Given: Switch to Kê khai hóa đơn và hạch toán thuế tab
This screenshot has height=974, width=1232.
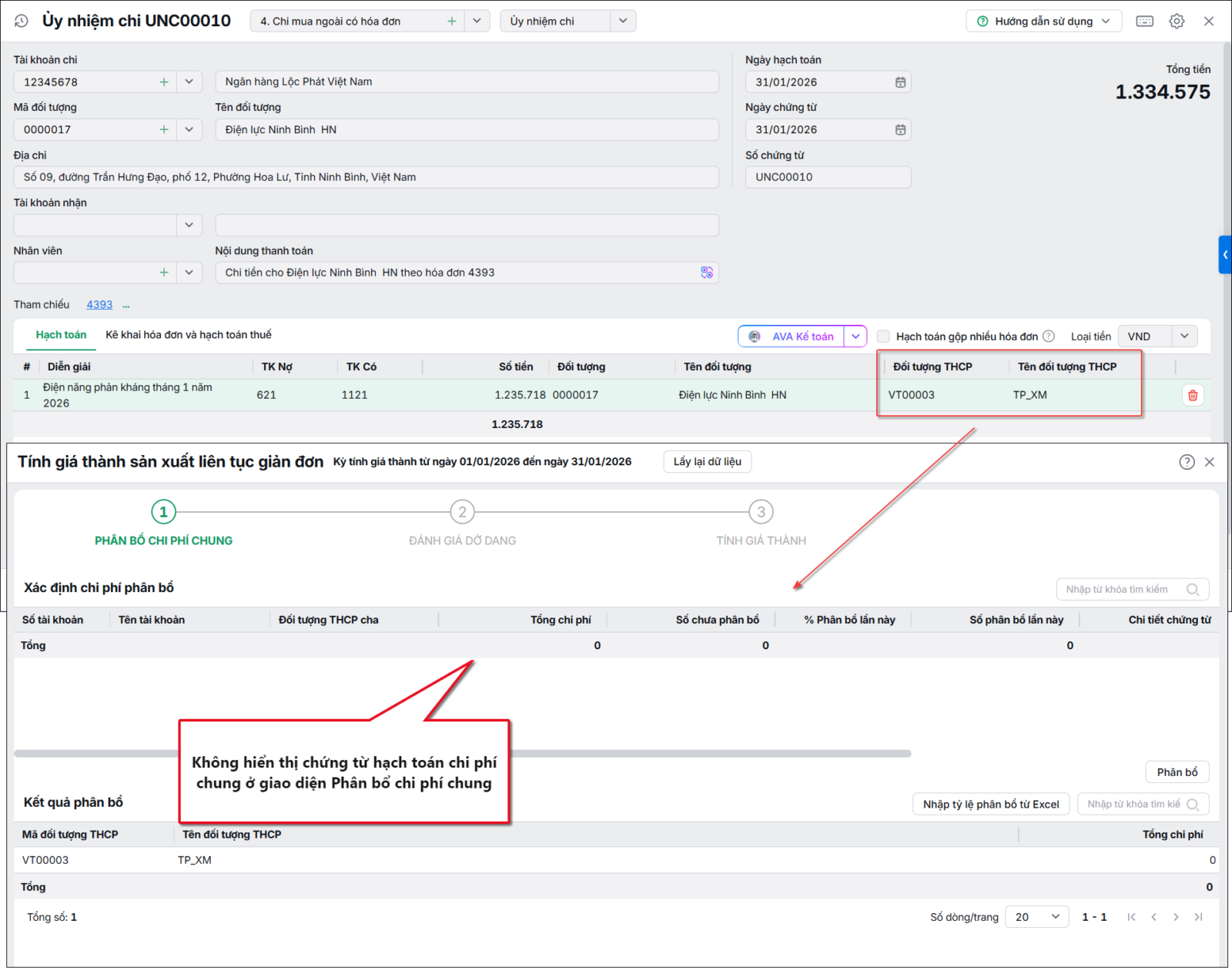Looking at the screenshot, I should pos(189,335).
